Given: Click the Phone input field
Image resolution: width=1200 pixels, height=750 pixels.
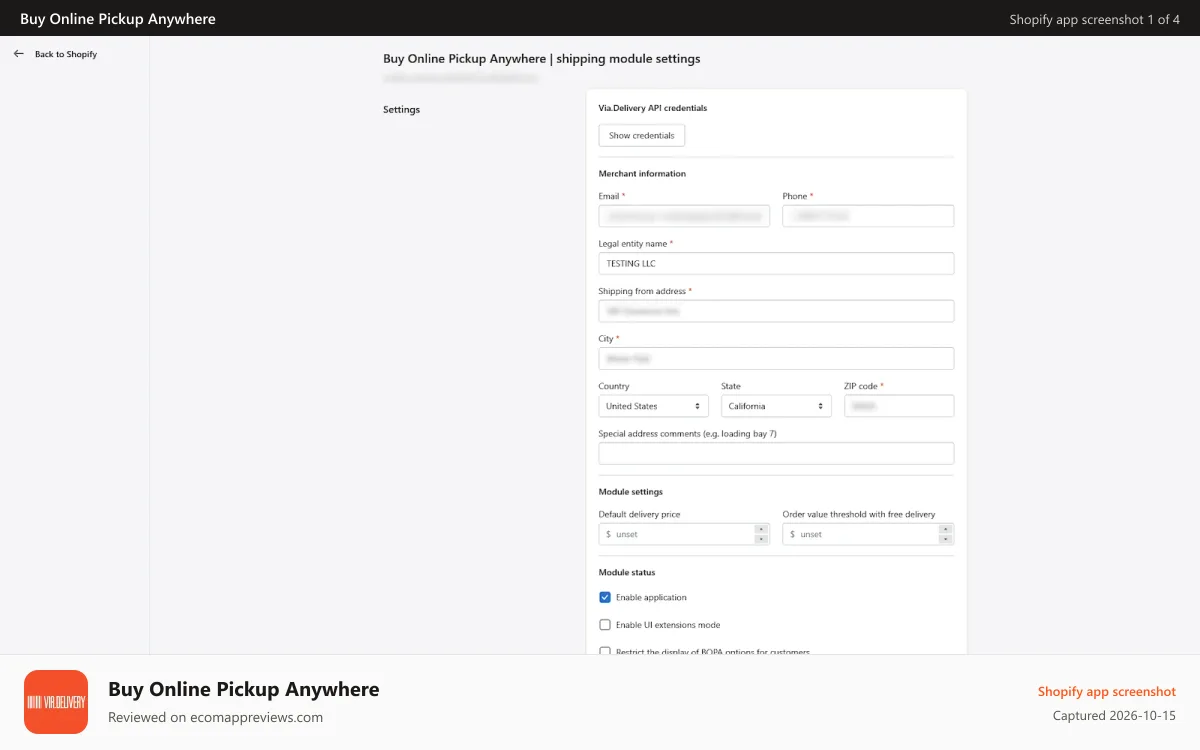Looking at the screenshot, I should click(868, 216).
